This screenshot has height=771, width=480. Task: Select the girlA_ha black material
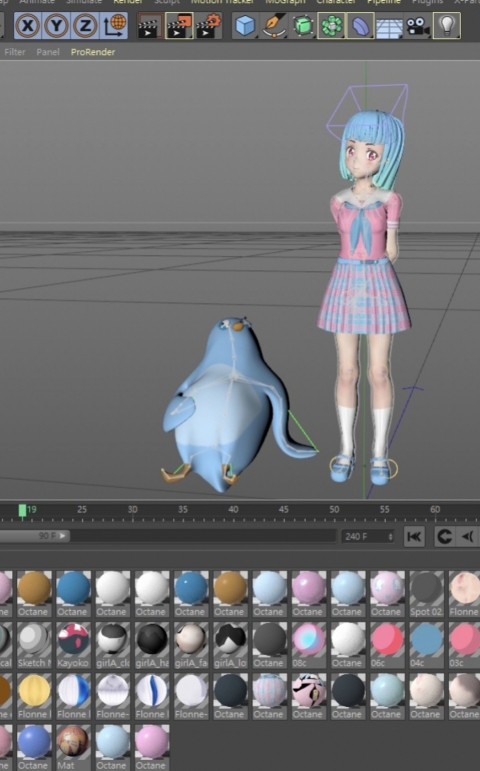pyautogui.click(x=151, y=644)
